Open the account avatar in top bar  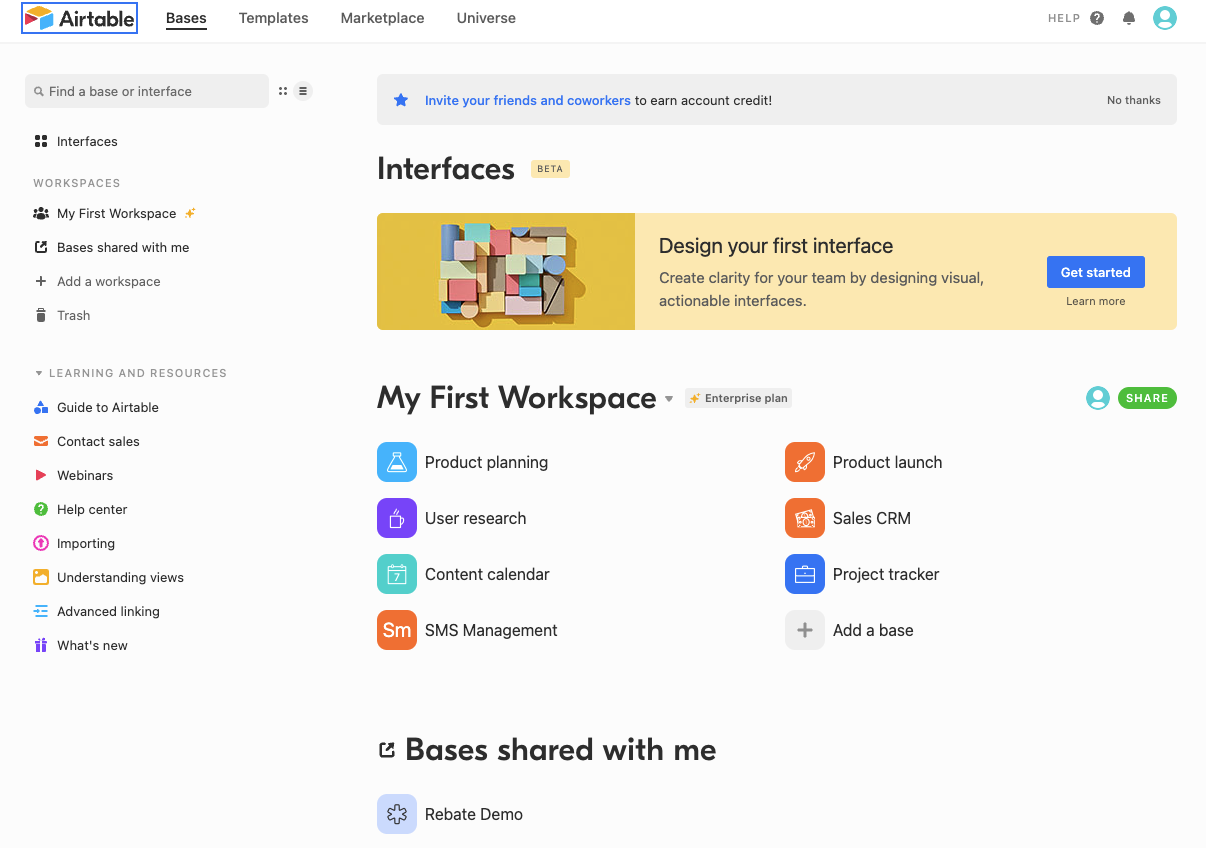coord(1165,18)
